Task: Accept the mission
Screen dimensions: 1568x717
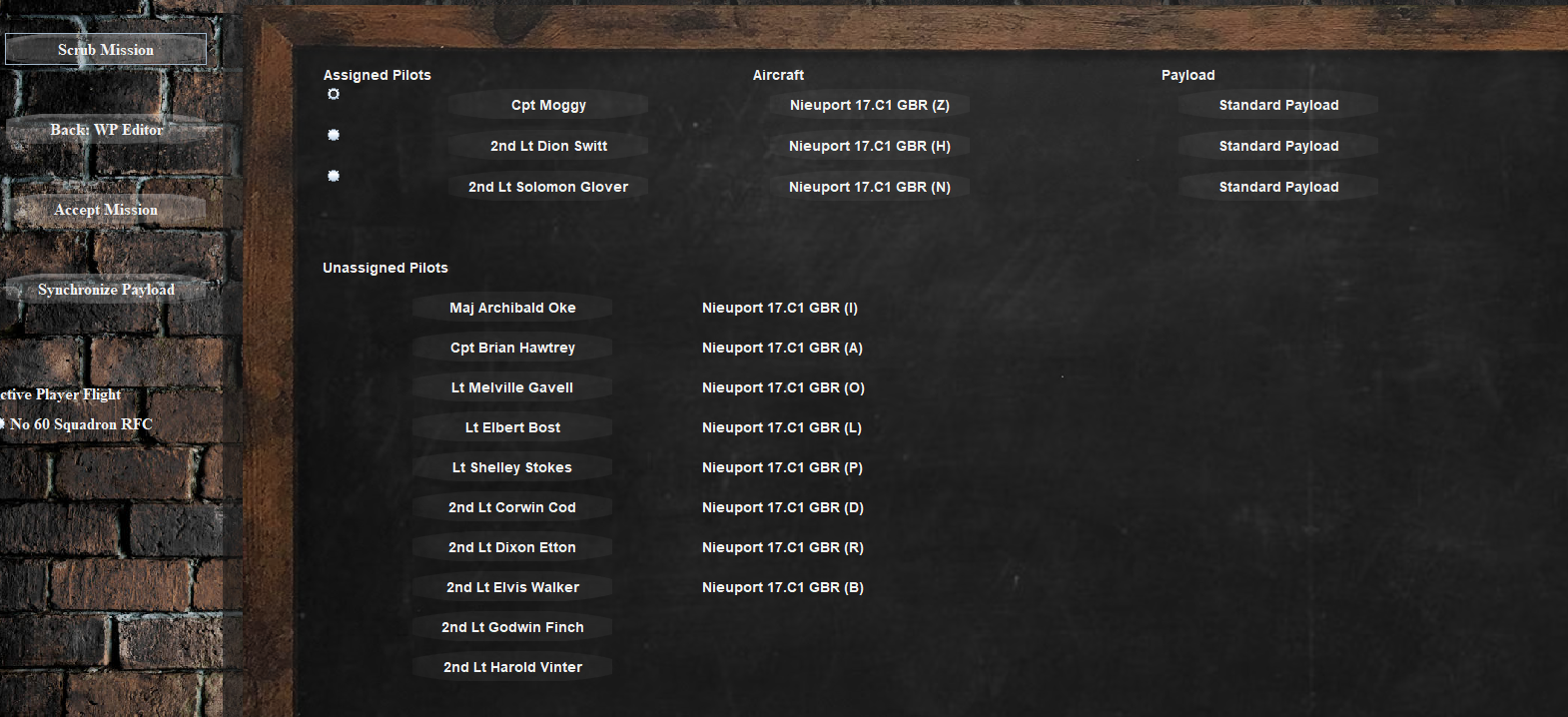Action: 106,210
